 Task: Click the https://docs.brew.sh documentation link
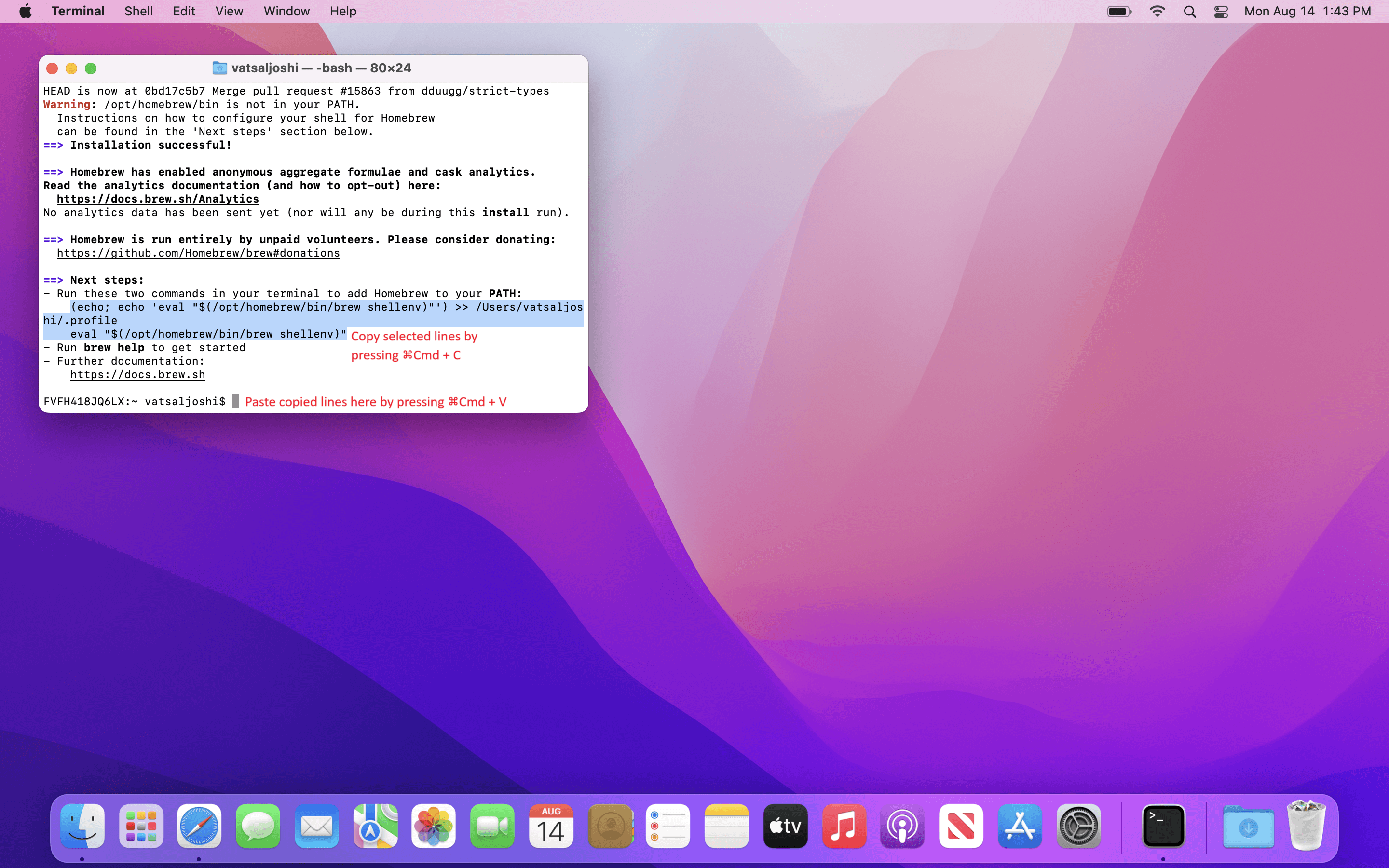[138, 375]
